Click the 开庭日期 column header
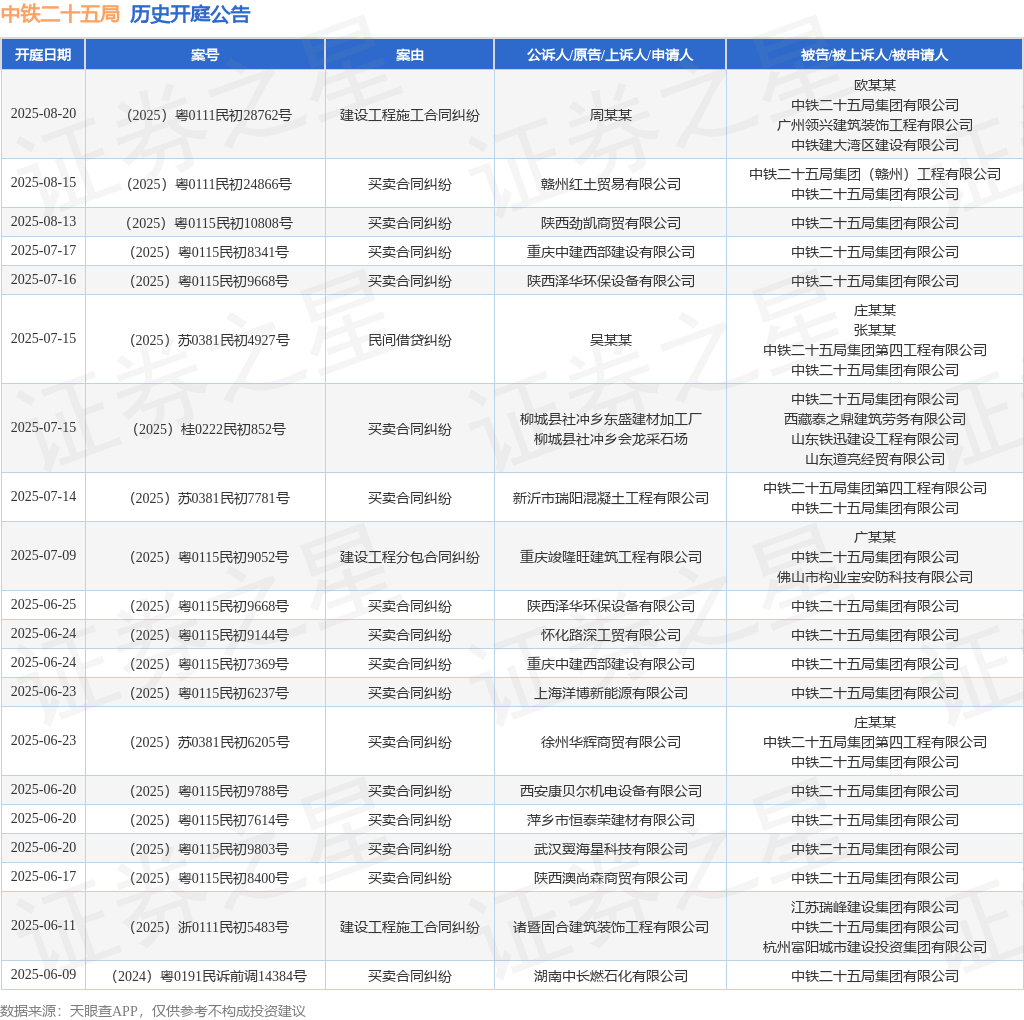The height and width of the screenshot is (1020, 1024). point(43,55)
